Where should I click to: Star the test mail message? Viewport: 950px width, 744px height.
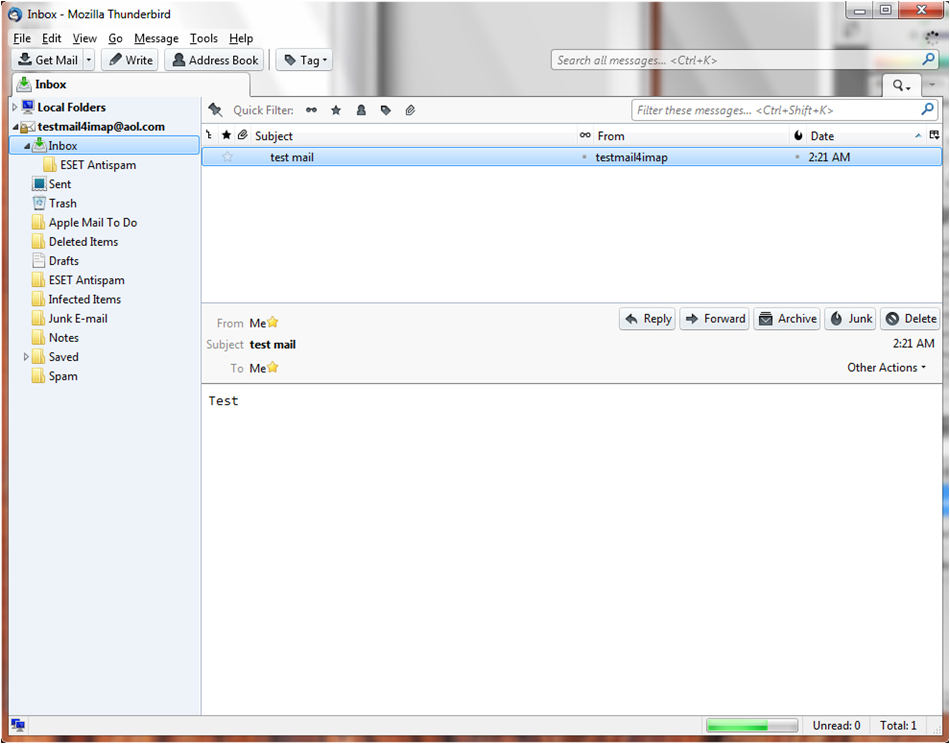point(227,157)
